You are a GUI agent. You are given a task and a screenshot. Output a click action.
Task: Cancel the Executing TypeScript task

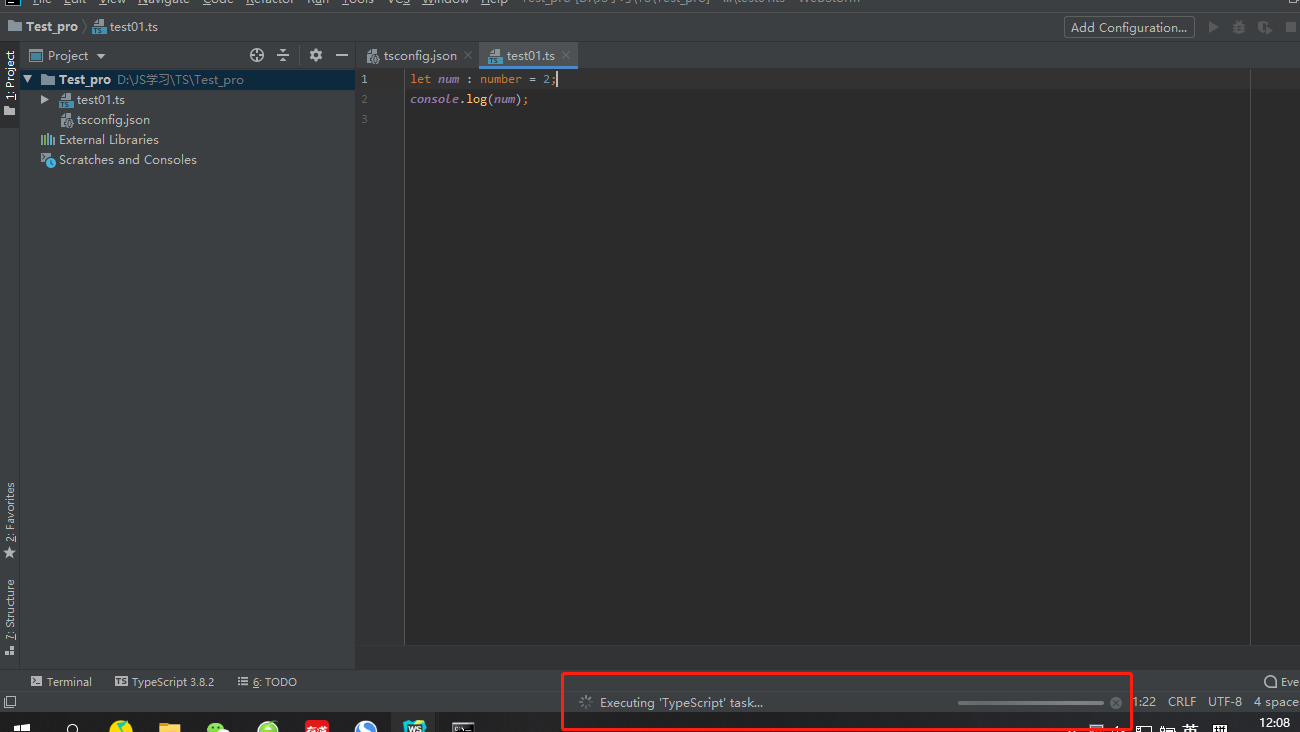[x=1116, y=703]
